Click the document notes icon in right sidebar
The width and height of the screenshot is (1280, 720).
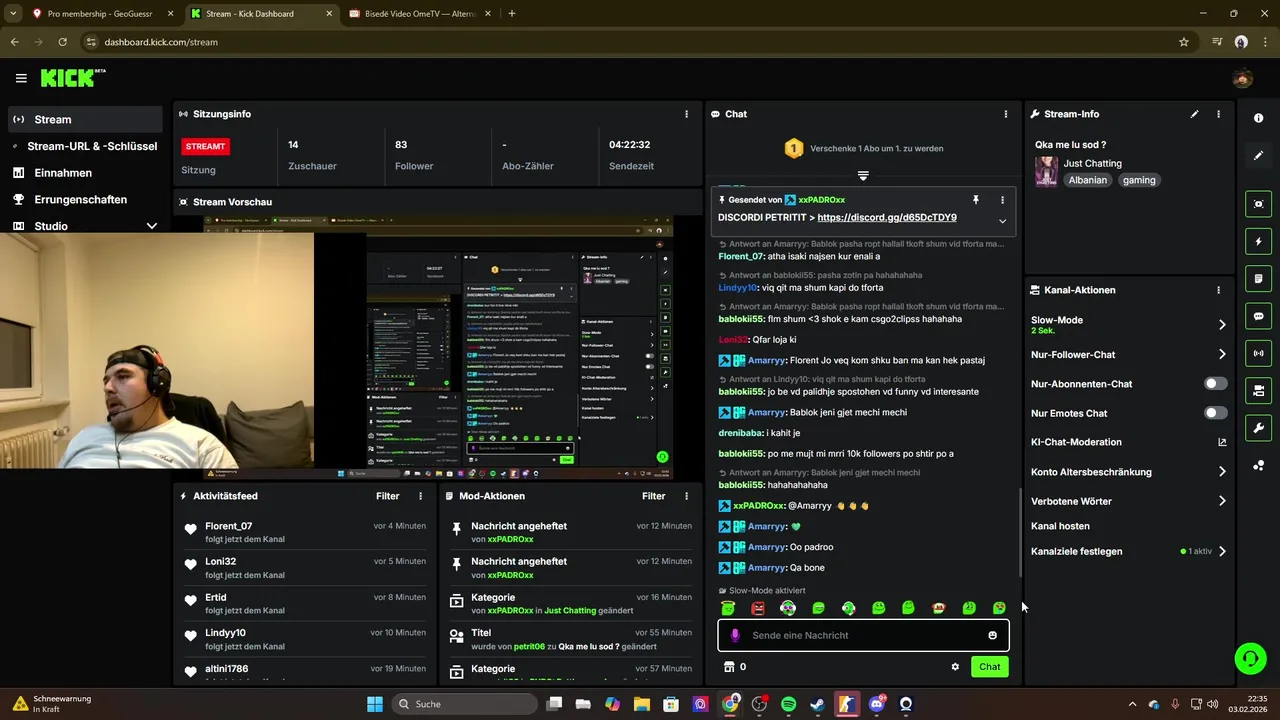pos(1258,278)
